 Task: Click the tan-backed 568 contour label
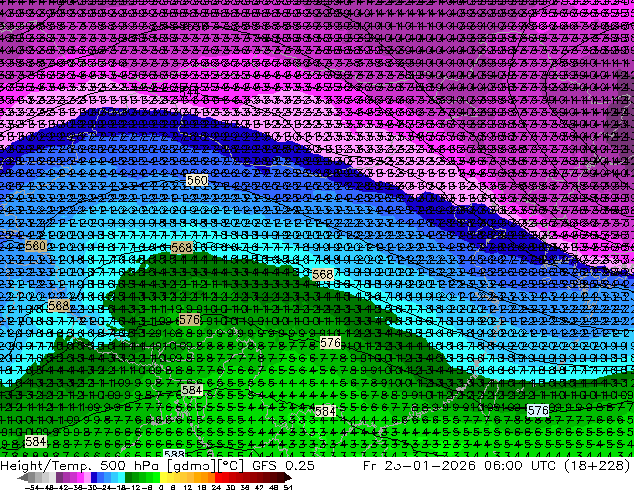pos(182,247)
